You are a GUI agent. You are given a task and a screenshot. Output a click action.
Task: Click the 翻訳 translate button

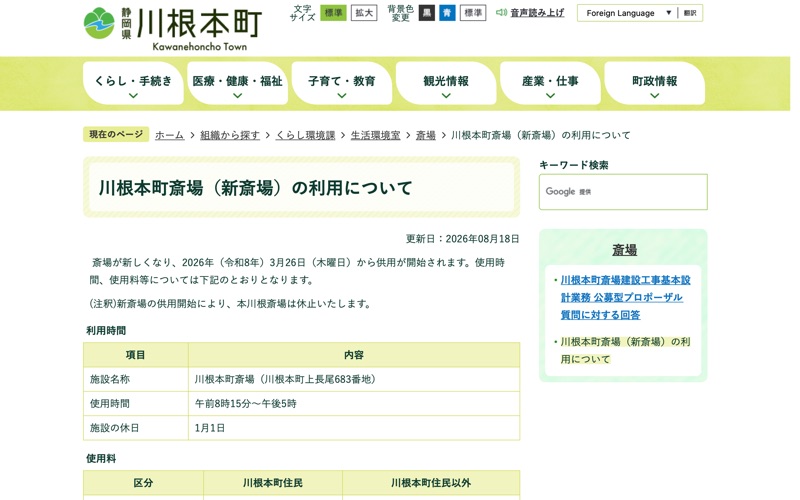(x=690, y=13)
